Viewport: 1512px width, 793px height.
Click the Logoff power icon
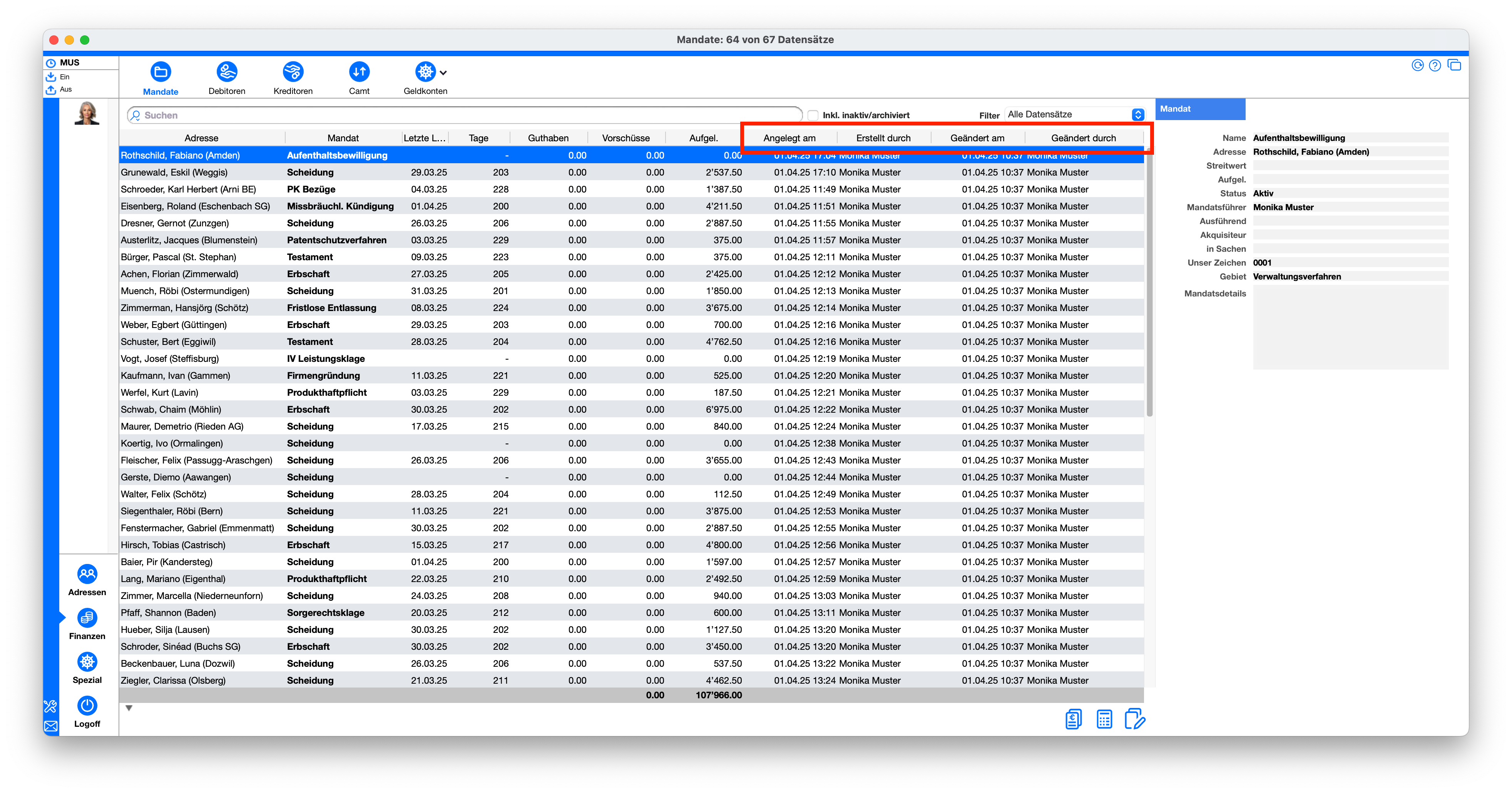click(x=87, y=706)
